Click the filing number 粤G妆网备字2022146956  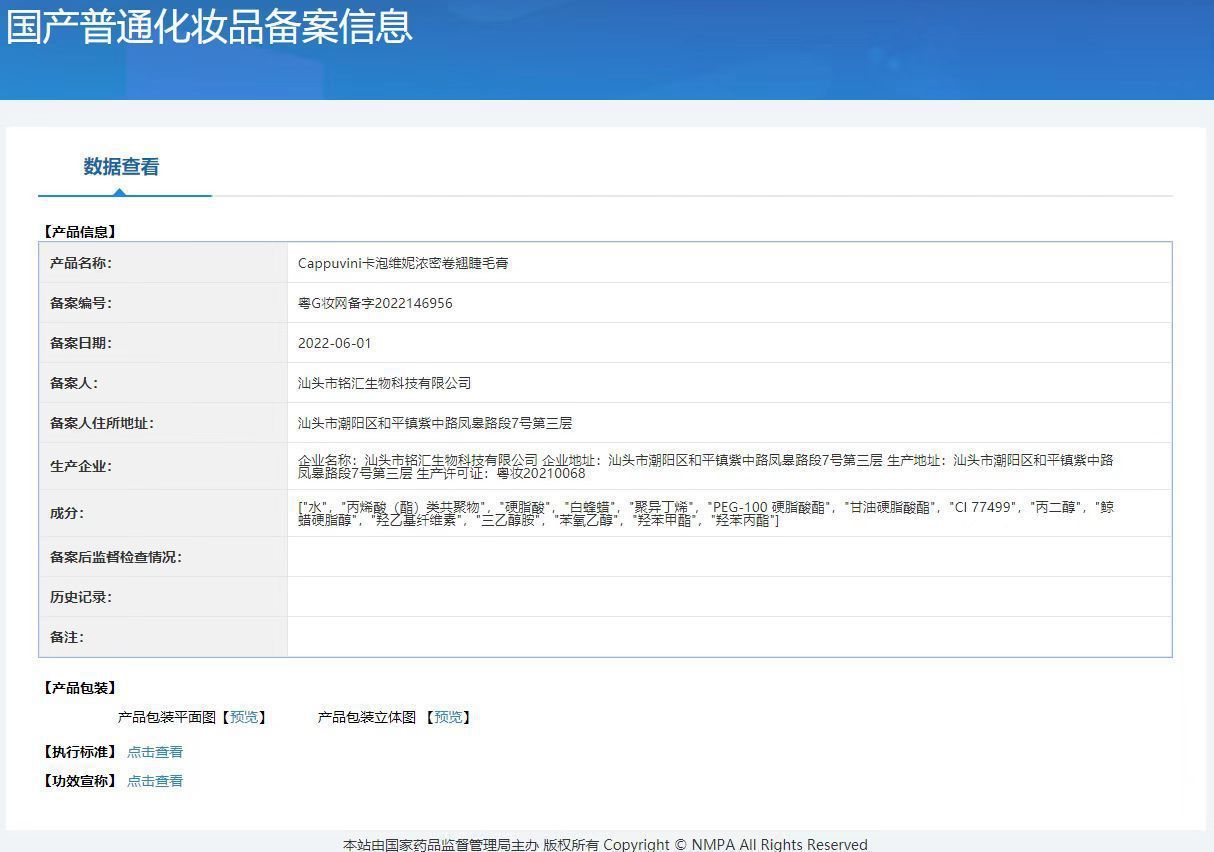coord(375,303)
